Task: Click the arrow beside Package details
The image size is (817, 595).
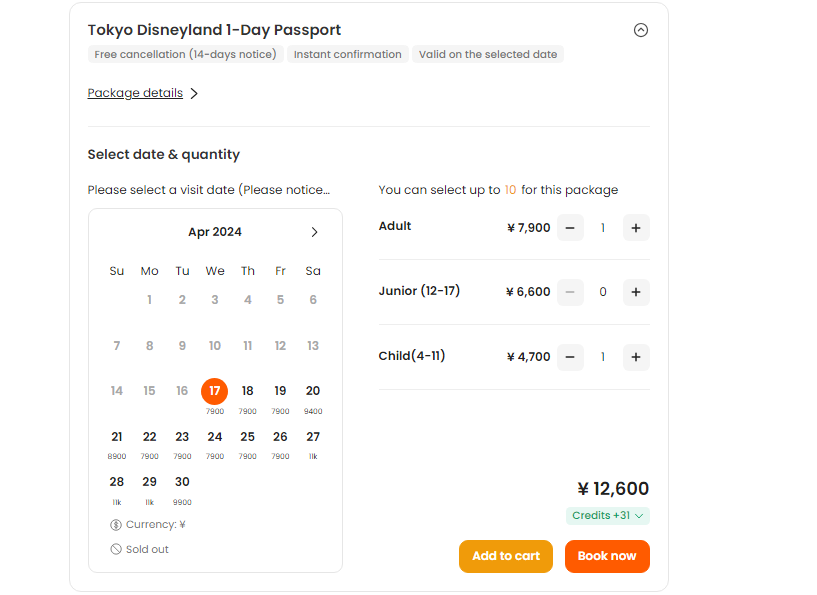Action: (194, 93)
